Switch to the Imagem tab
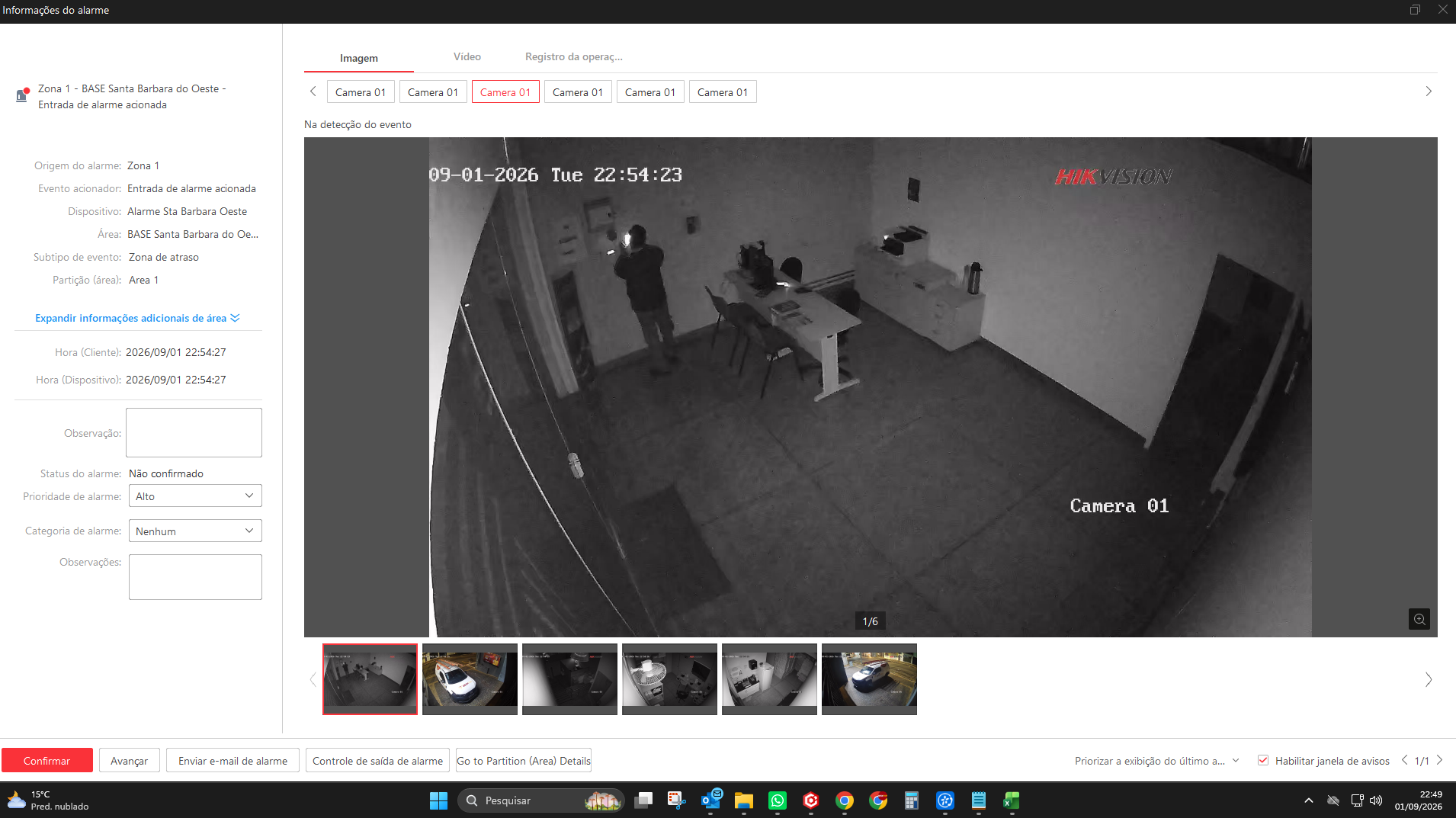Viewport: 1456px width, 818px height. click(359, 58)
